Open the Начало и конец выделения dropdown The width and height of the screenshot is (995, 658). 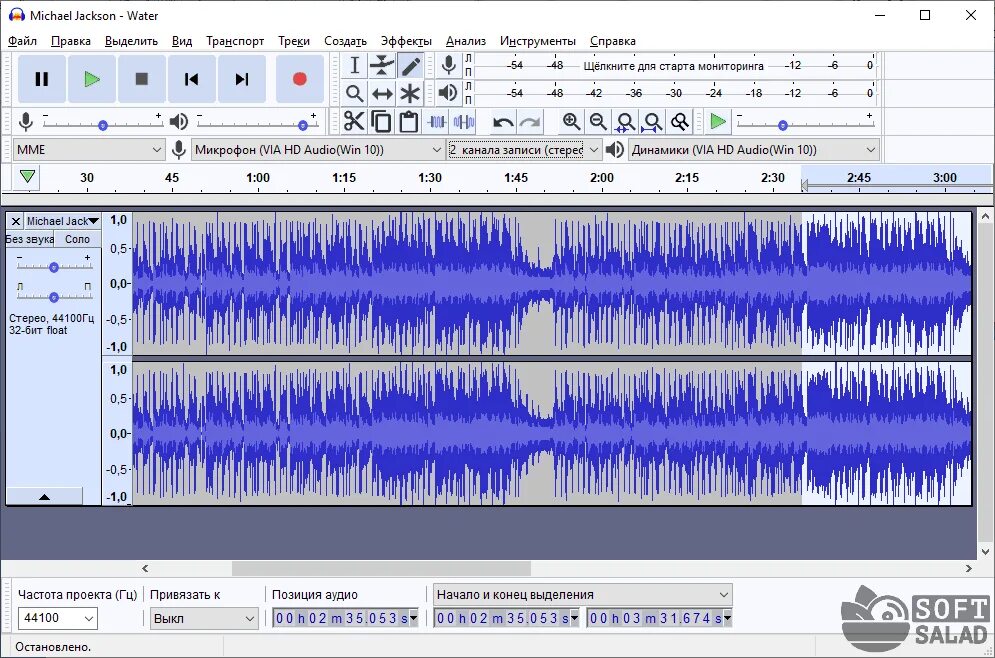click(583, 595)
